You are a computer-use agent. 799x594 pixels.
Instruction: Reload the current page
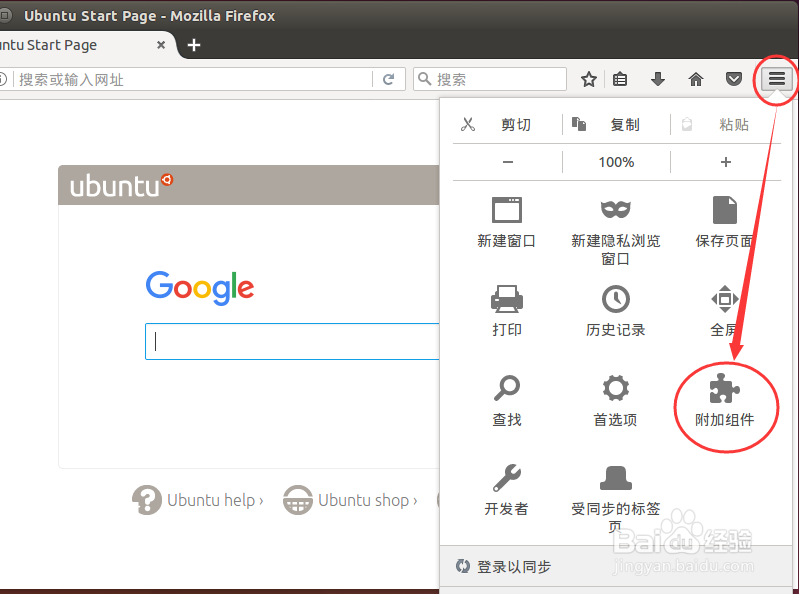pos(389,79)
